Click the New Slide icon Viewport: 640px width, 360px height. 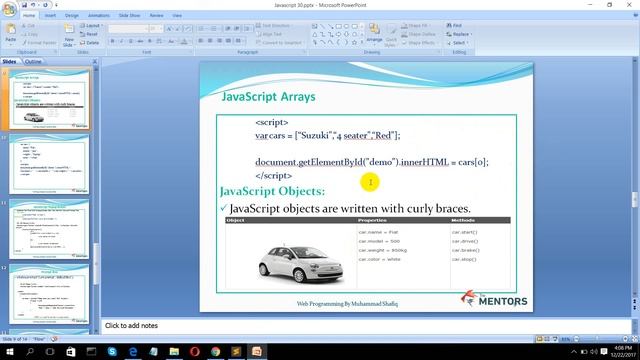[x=69, y=29]
